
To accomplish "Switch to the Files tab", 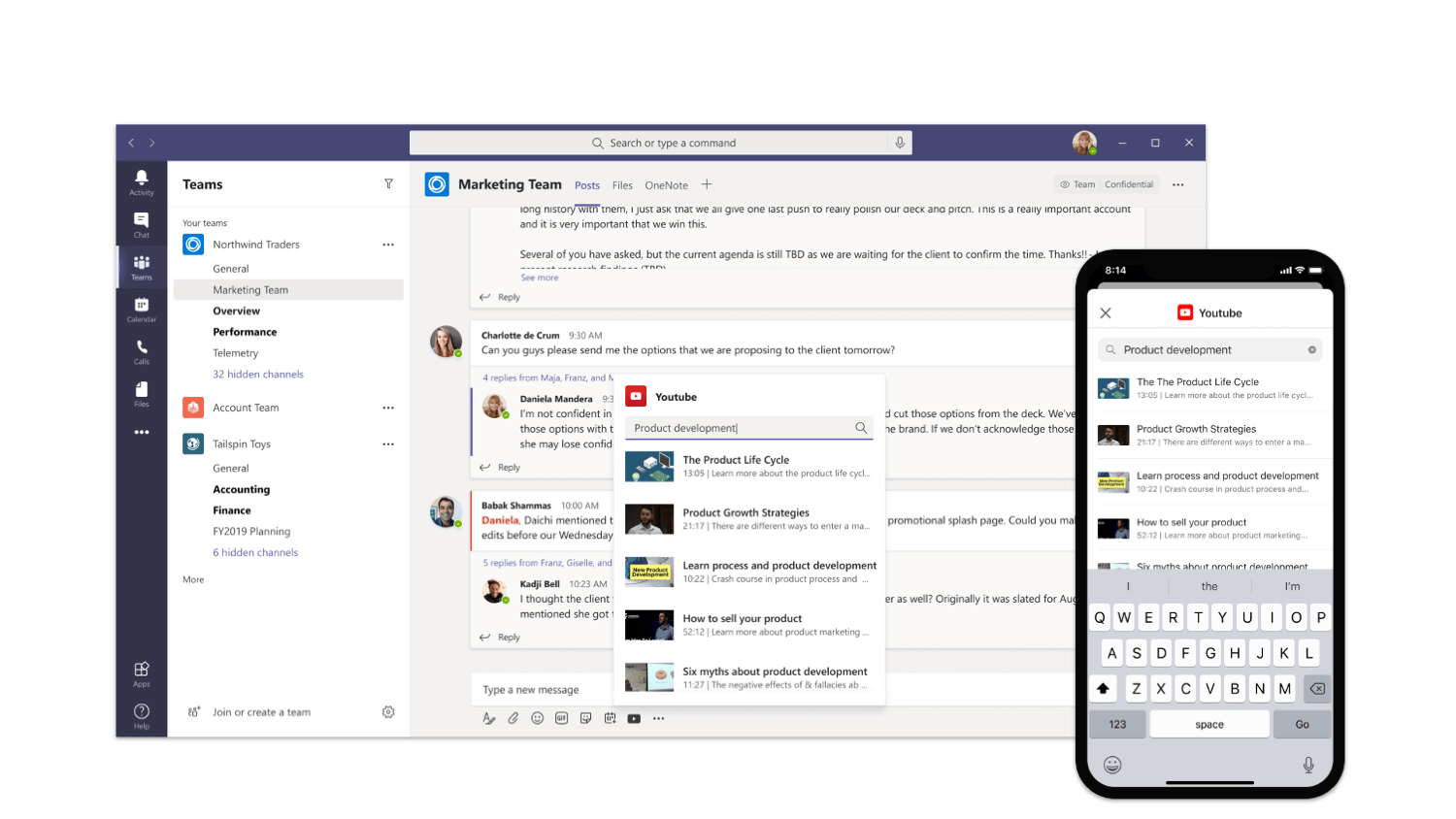I will 622,185.
